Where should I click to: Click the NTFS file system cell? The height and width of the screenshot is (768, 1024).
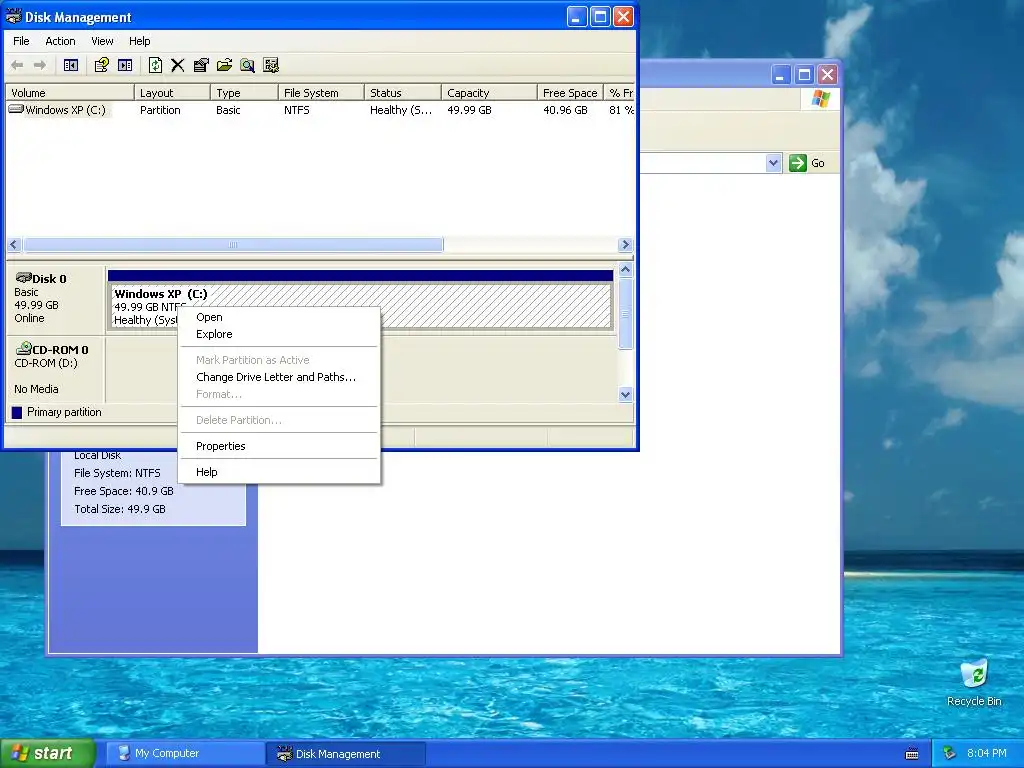click(296, 110)
